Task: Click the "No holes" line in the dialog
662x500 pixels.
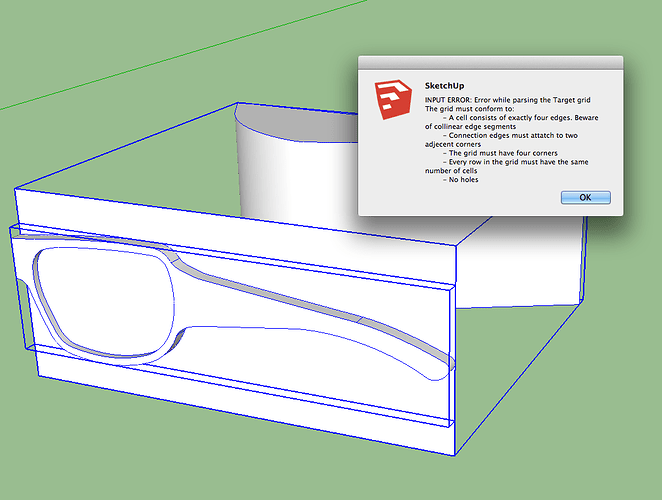Action: coord(463,179)
